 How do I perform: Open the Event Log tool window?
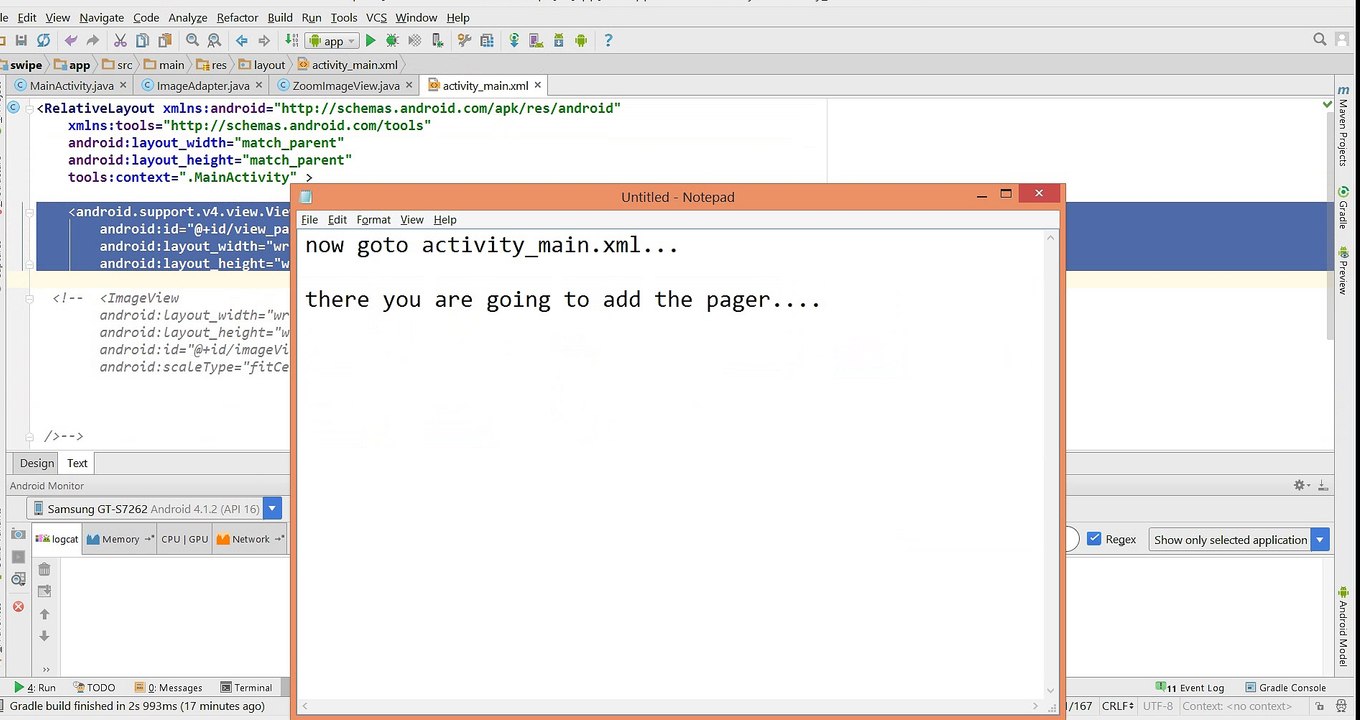[1190, 688]
